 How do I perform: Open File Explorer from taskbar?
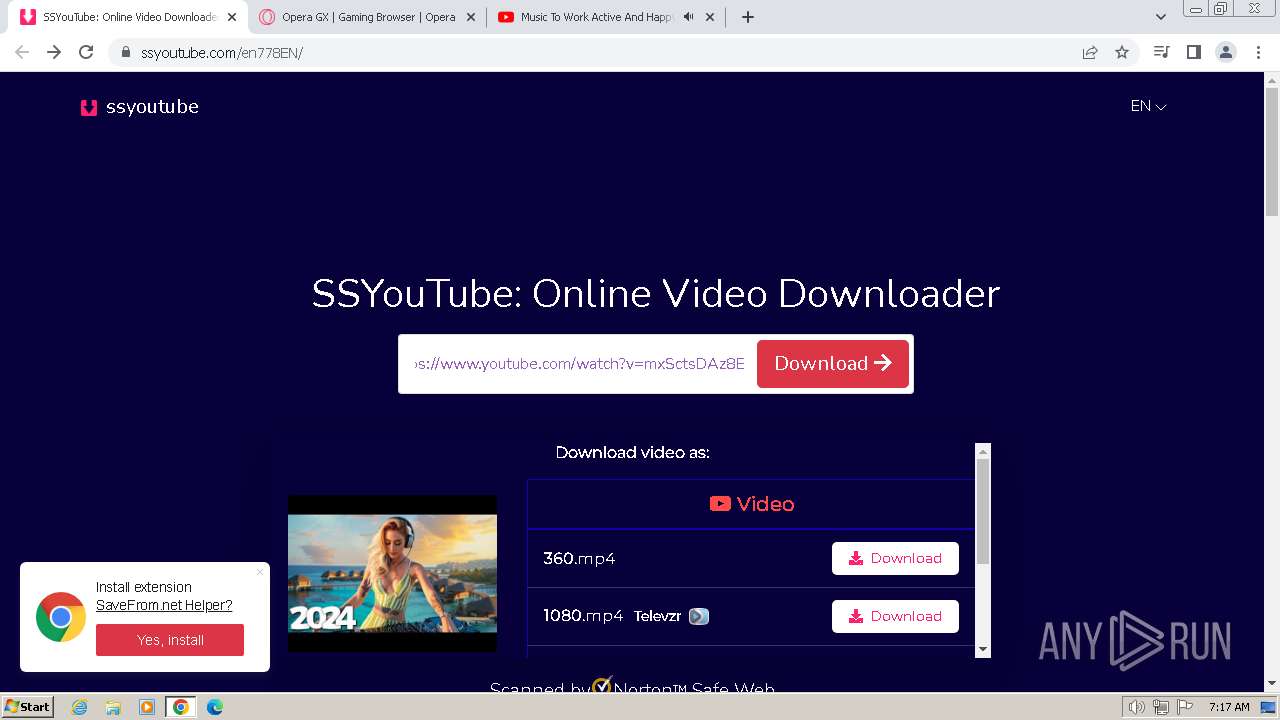113,707
